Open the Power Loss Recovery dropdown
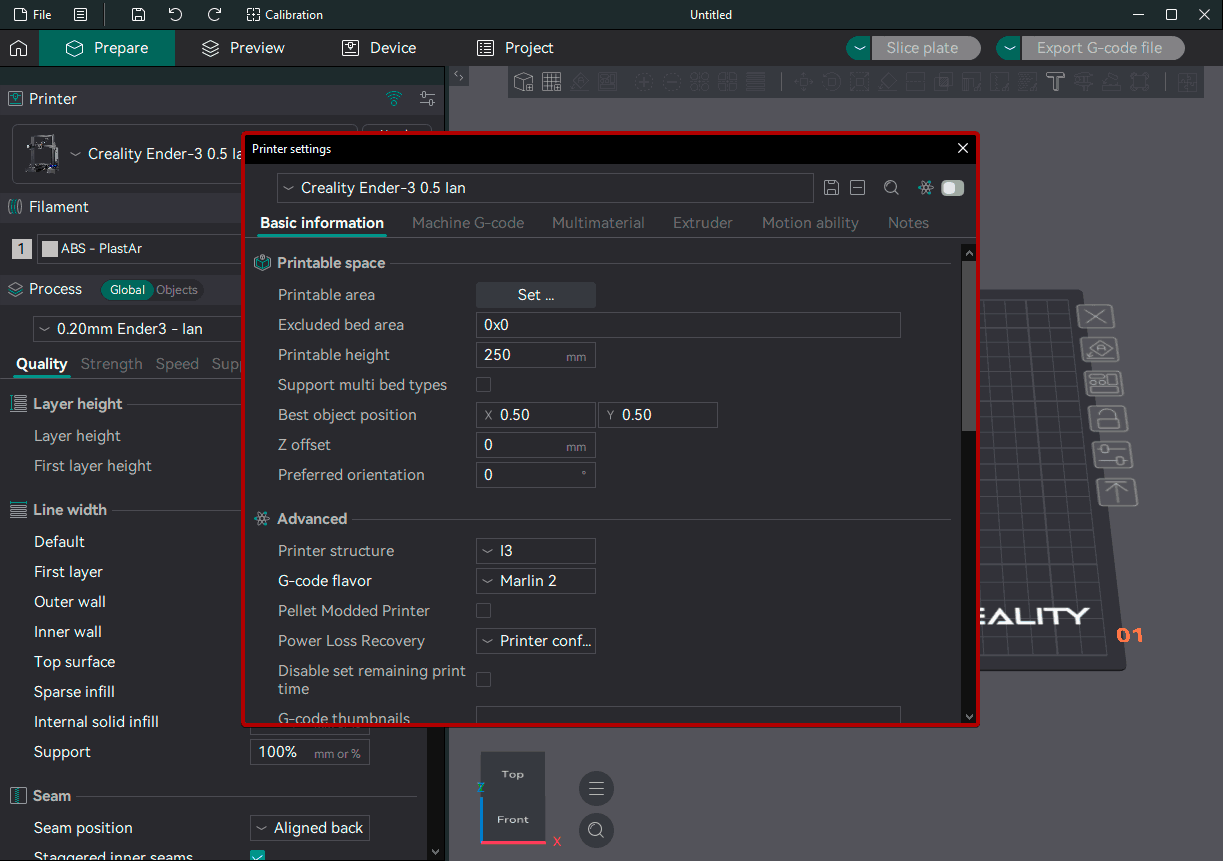Screen dimensions: 1223x861 536,641
